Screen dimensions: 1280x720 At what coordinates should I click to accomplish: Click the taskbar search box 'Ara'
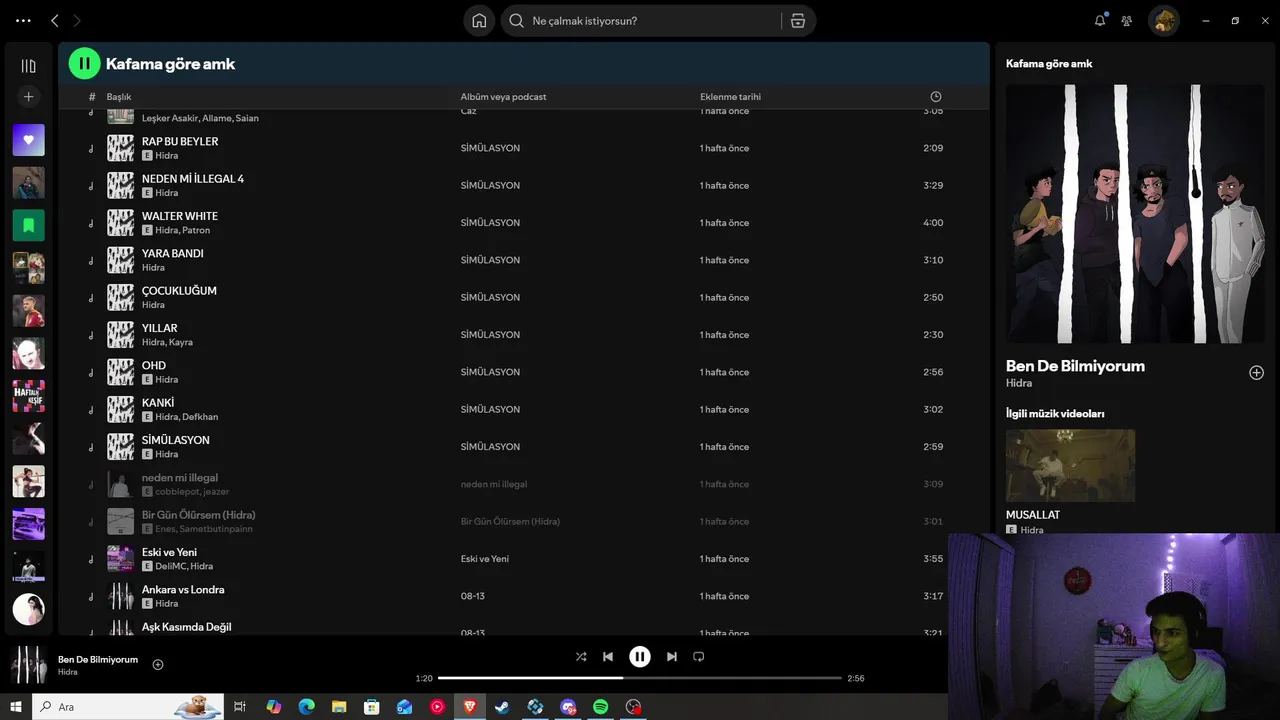tap(128, 707)
